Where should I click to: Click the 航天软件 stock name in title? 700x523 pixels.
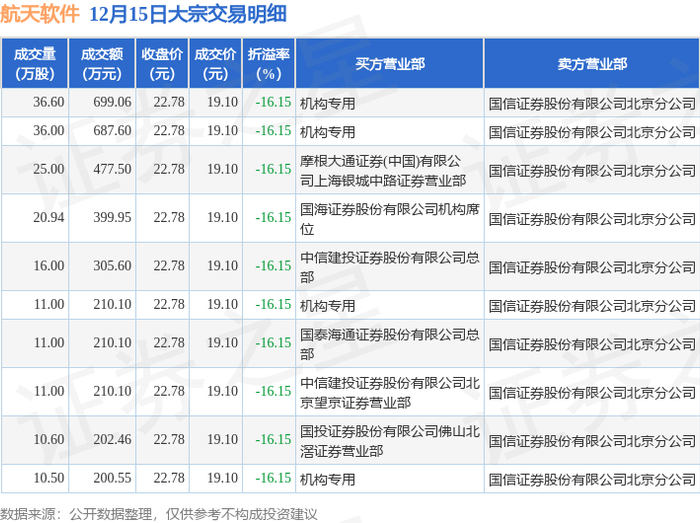pos(40,14)
